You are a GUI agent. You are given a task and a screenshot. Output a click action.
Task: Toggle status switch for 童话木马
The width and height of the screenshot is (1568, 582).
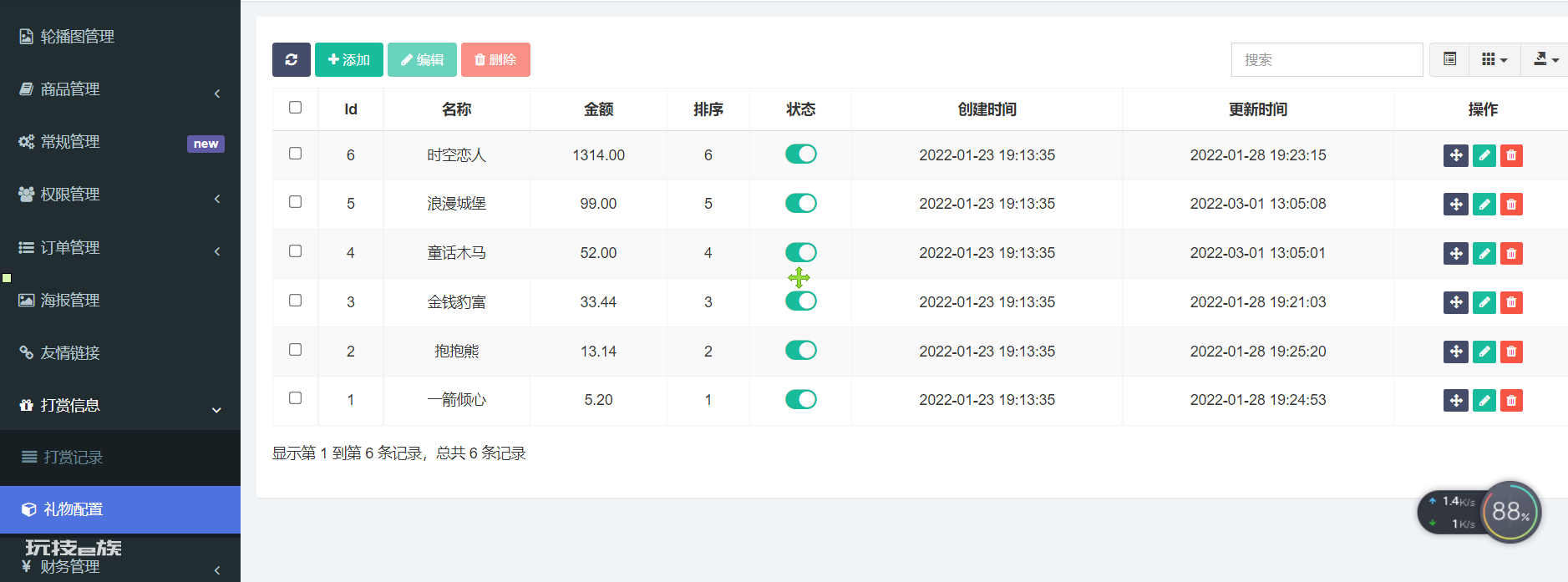[x=800, y=252]
